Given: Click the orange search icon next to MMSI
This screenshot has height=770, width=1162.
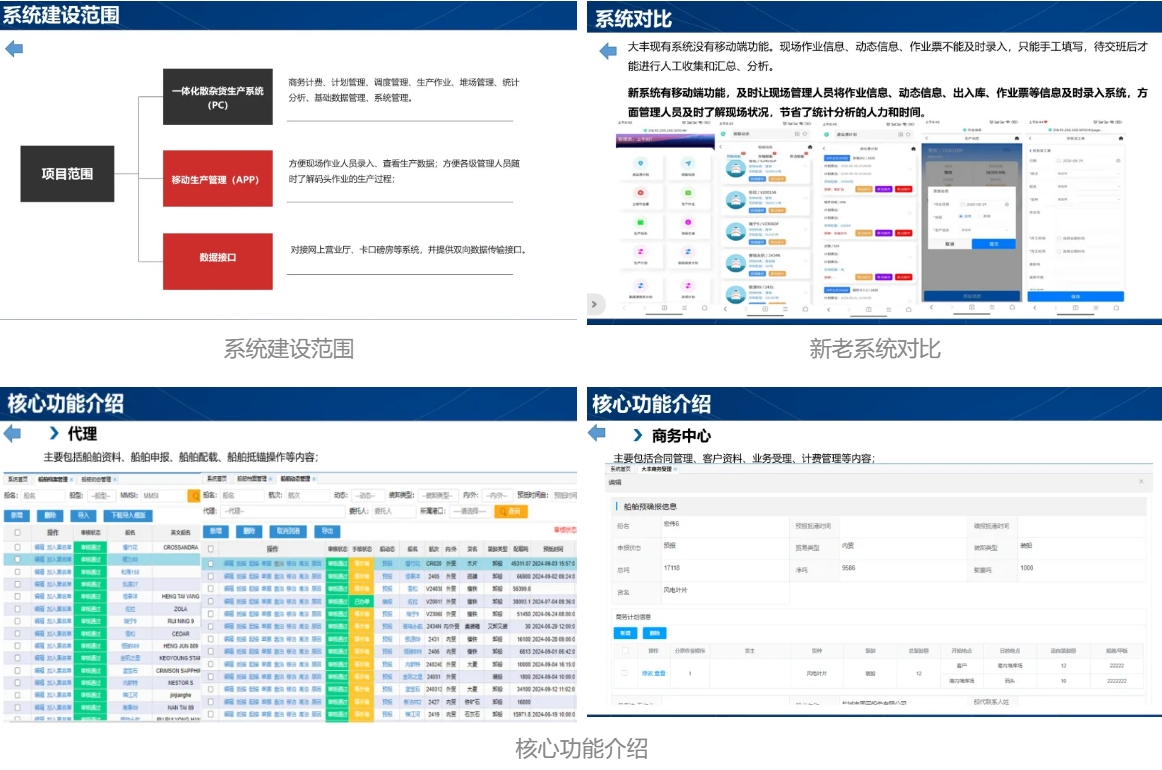Looking at the screenshot, I should click(x=194, y=495).
